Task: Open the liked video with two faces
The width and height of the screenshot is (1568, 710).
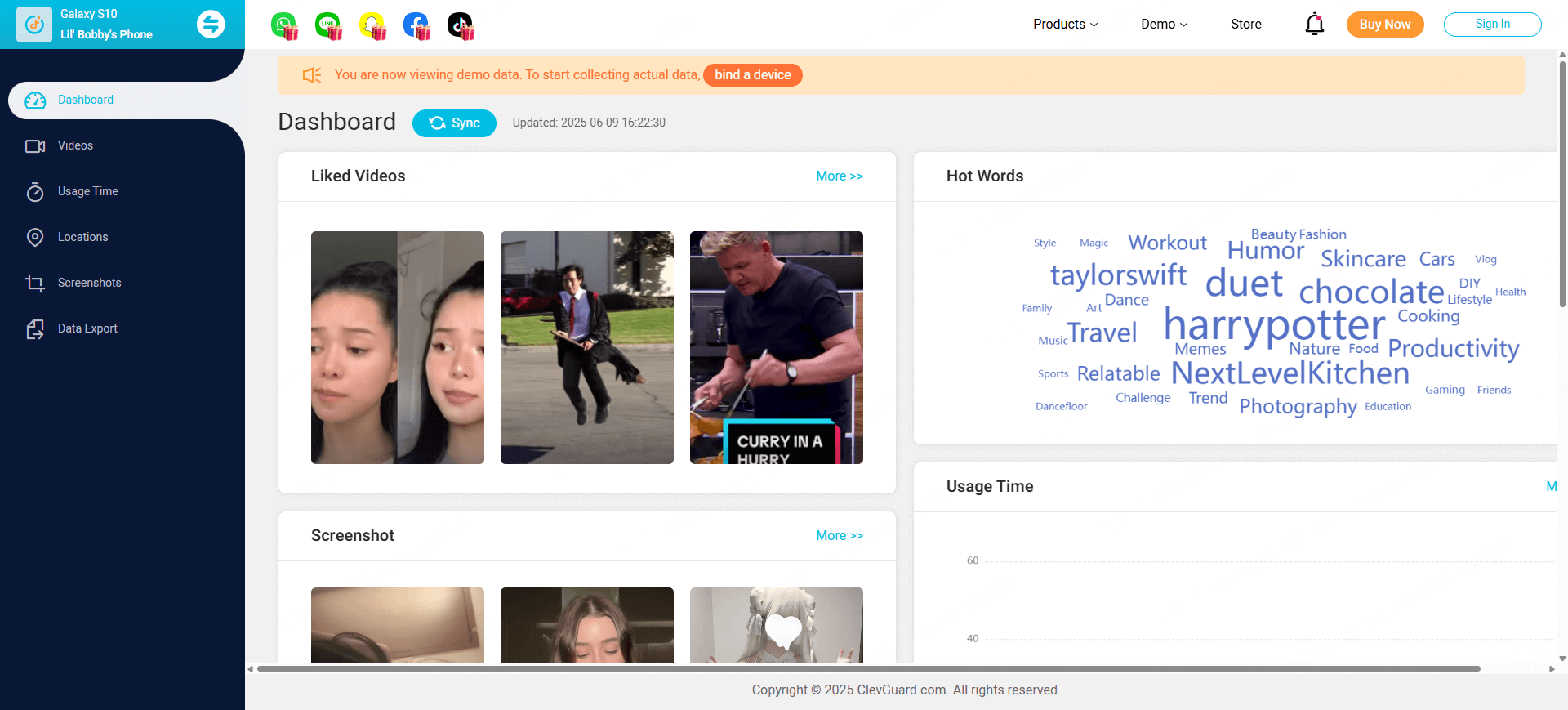Action: [x=398, y=347]
